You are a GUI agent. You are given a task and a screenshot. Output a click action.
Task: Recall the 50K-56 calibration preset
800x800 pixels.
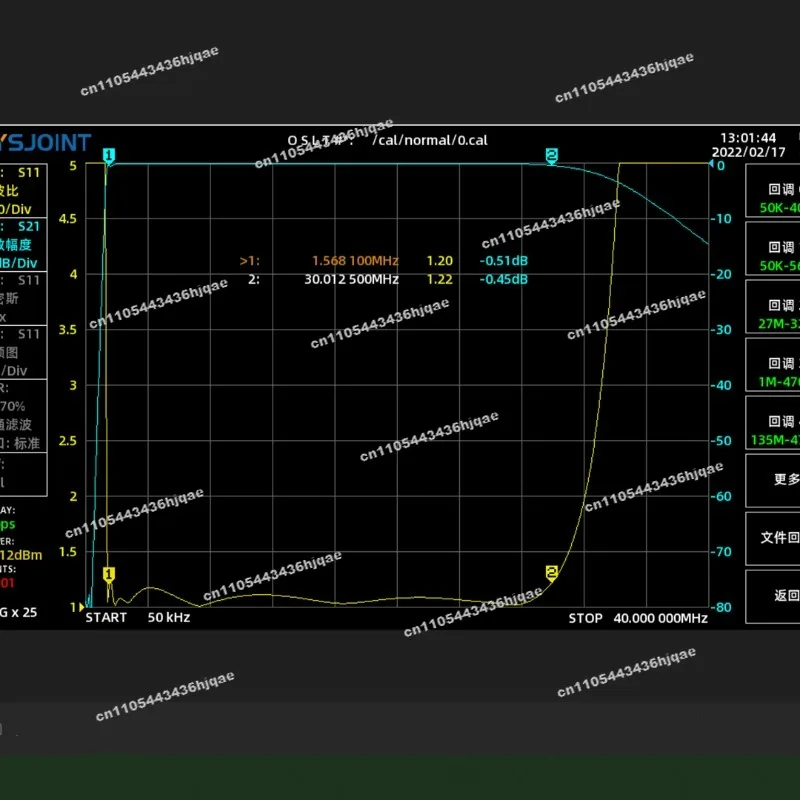[772, 249]
